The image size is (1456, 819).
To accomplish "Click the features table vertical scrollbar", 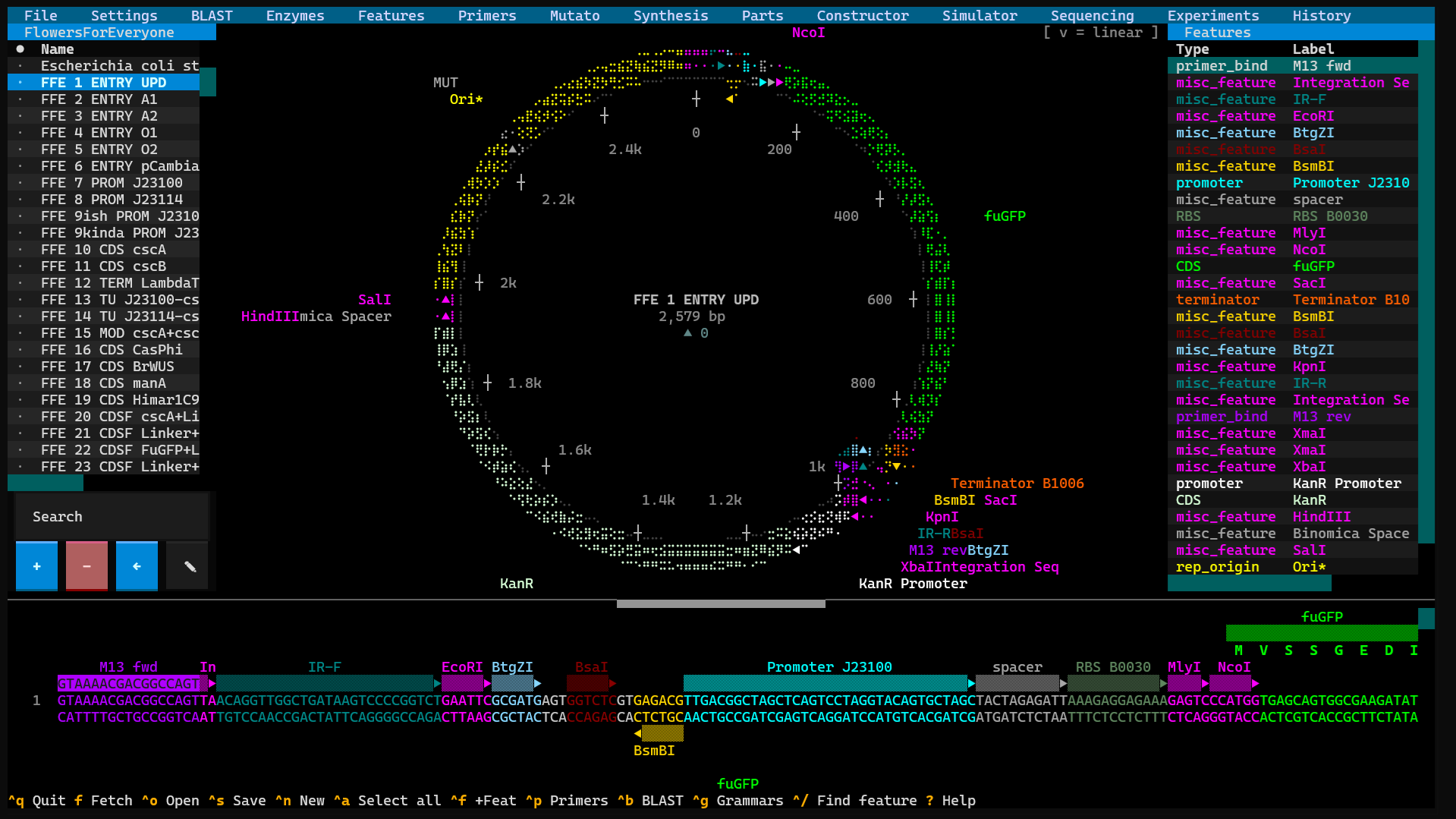I will pyautogui.click(x=1426, y=292).
